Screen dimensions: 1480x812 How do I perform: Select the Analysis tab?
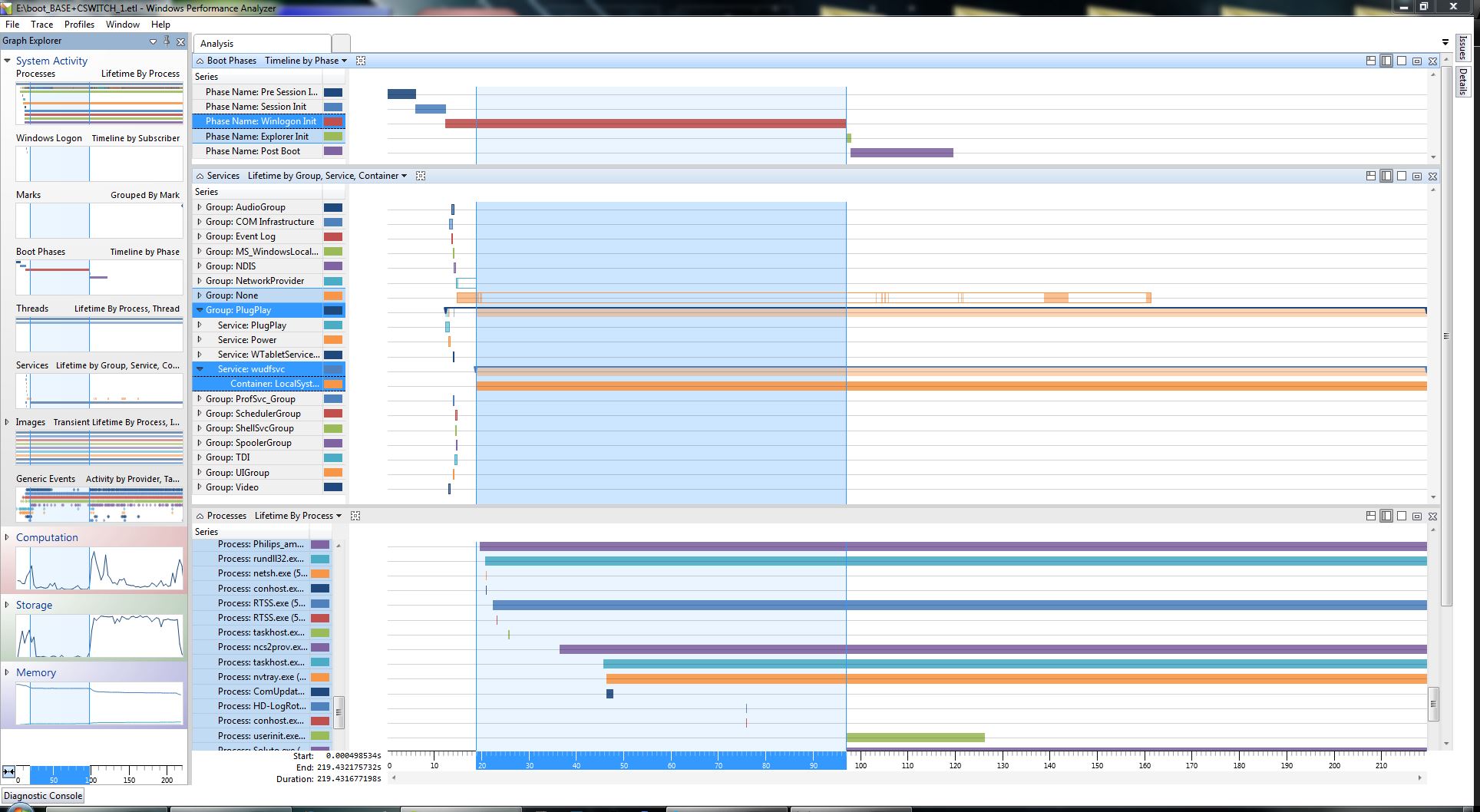point(262,44)
